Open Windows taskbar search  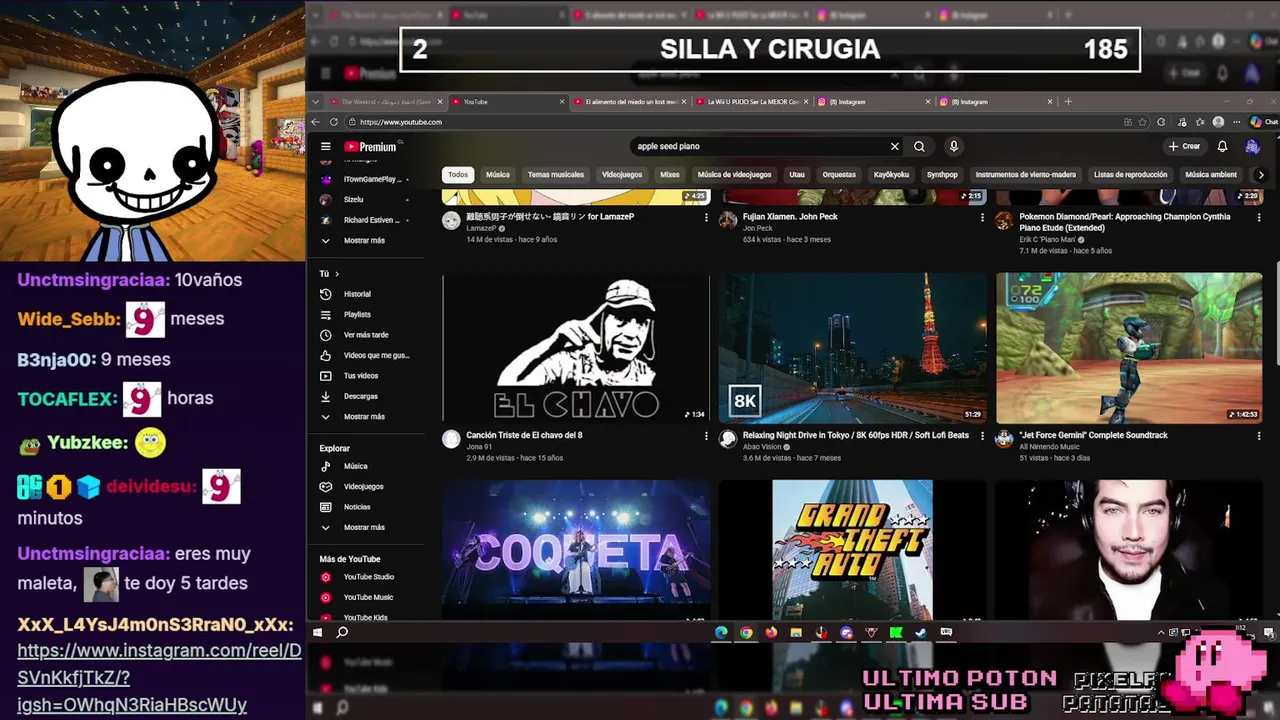click(x=342, y=632)
